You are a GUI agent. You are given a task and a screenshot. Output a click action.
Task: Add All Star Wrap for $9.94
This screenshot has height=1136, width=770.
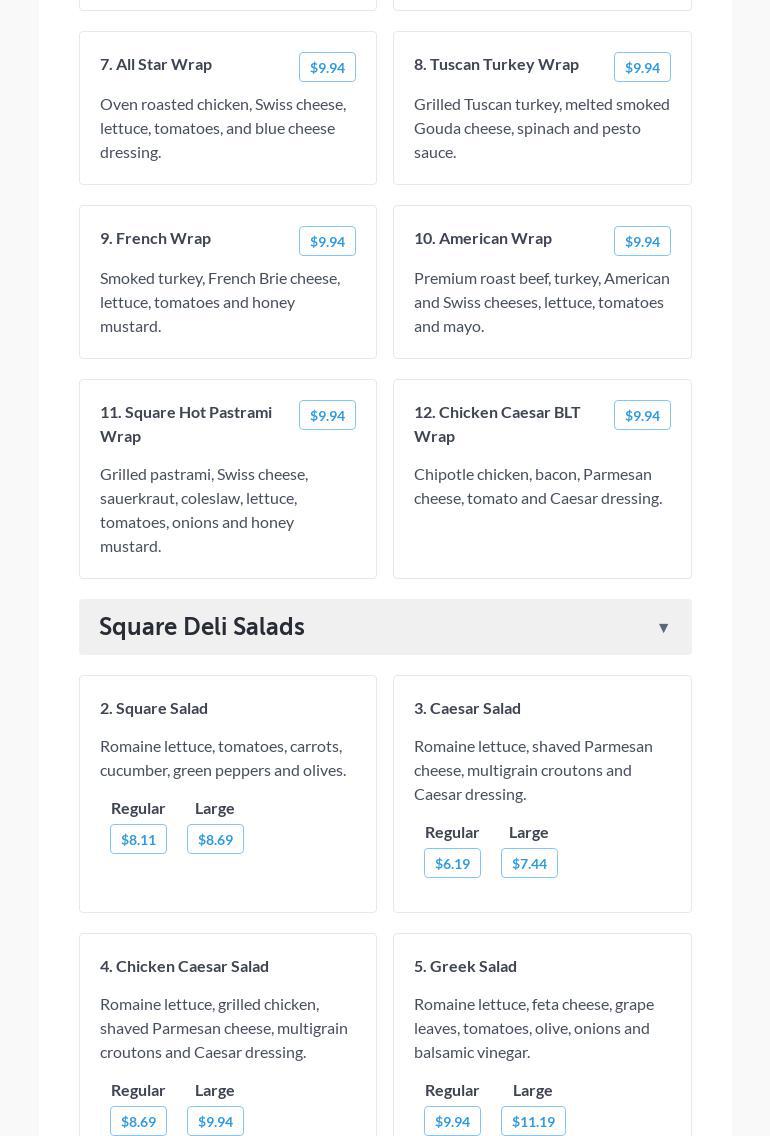(x=327, y=68)
